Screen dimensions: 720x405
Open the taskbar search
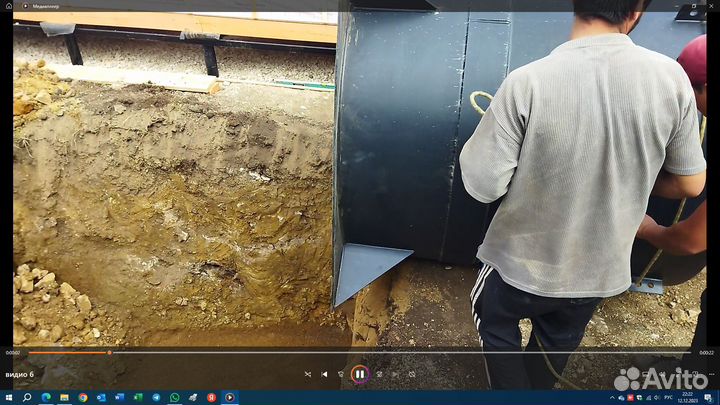pos(27,397)
